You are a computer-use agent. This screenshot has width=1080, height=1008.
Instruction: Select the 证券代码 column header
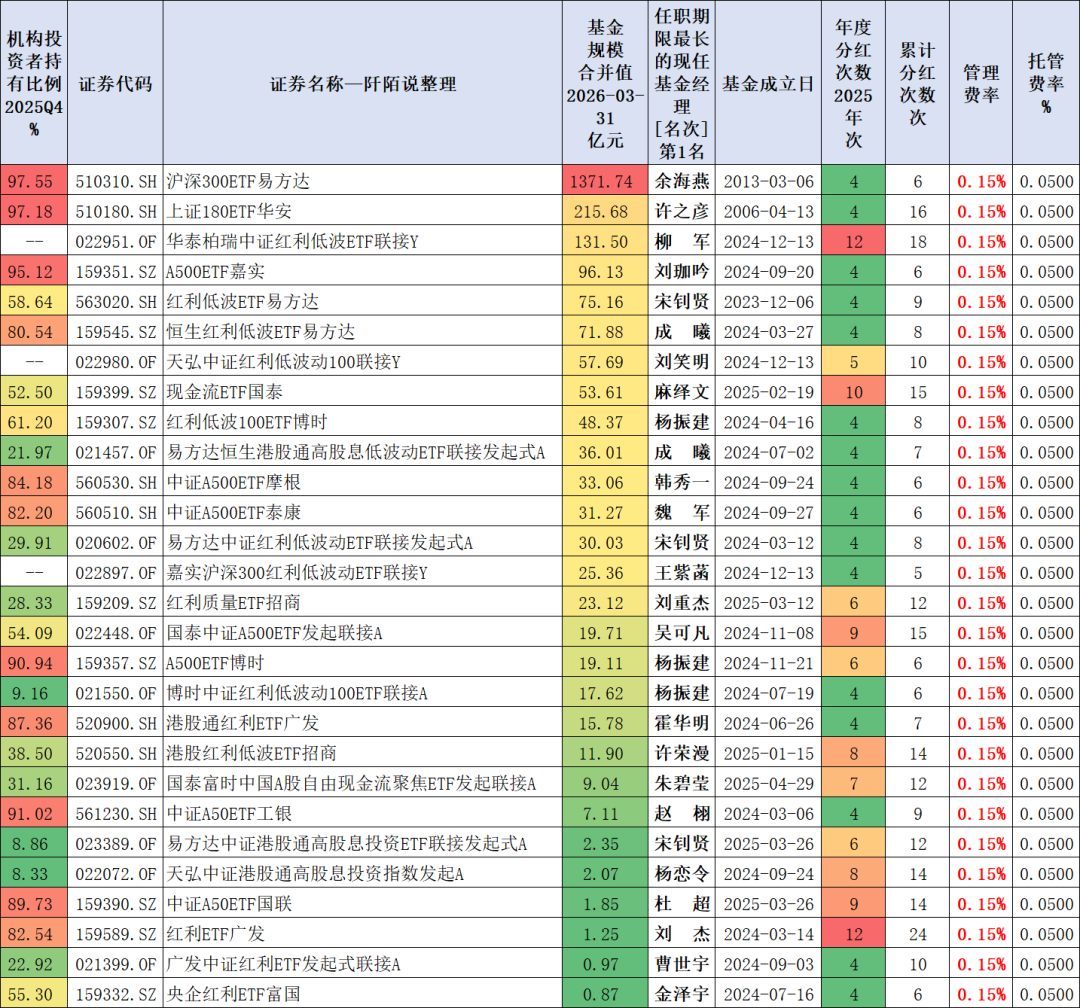tap(115, 83)
